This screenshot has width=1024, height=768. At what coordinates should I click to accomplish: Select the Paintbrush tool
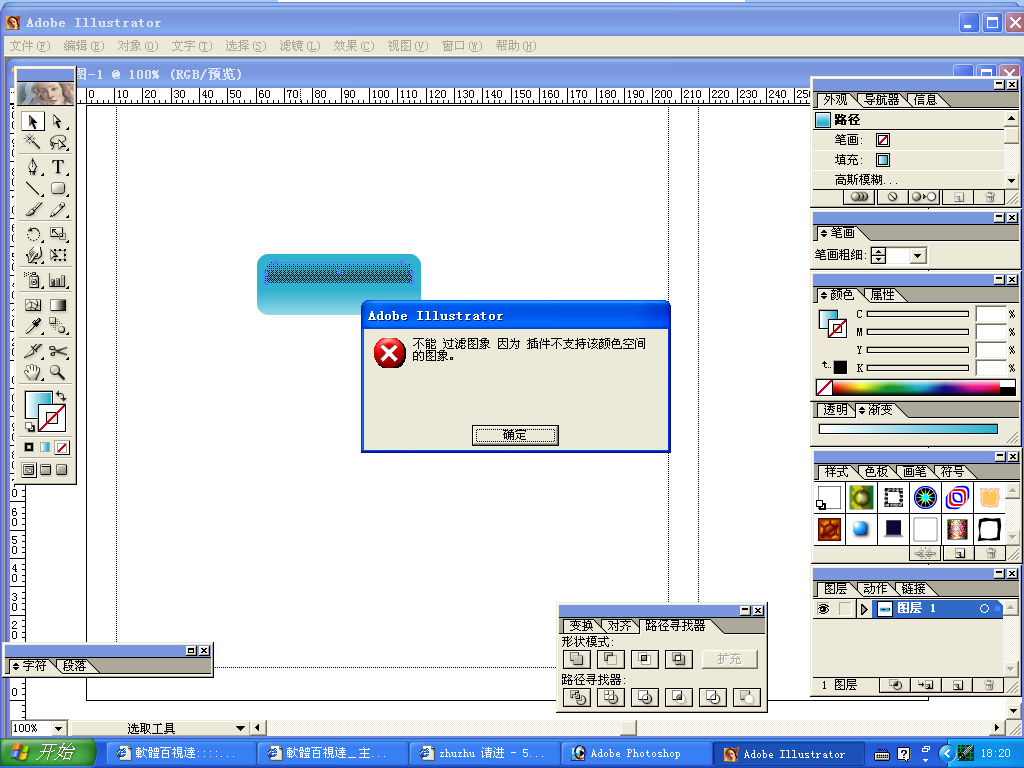coord(33,210)
